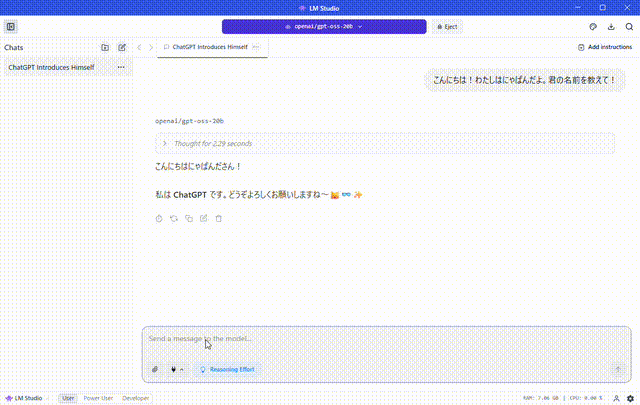Open the appearance theme icon
The image size is (640, 405).
593,27
